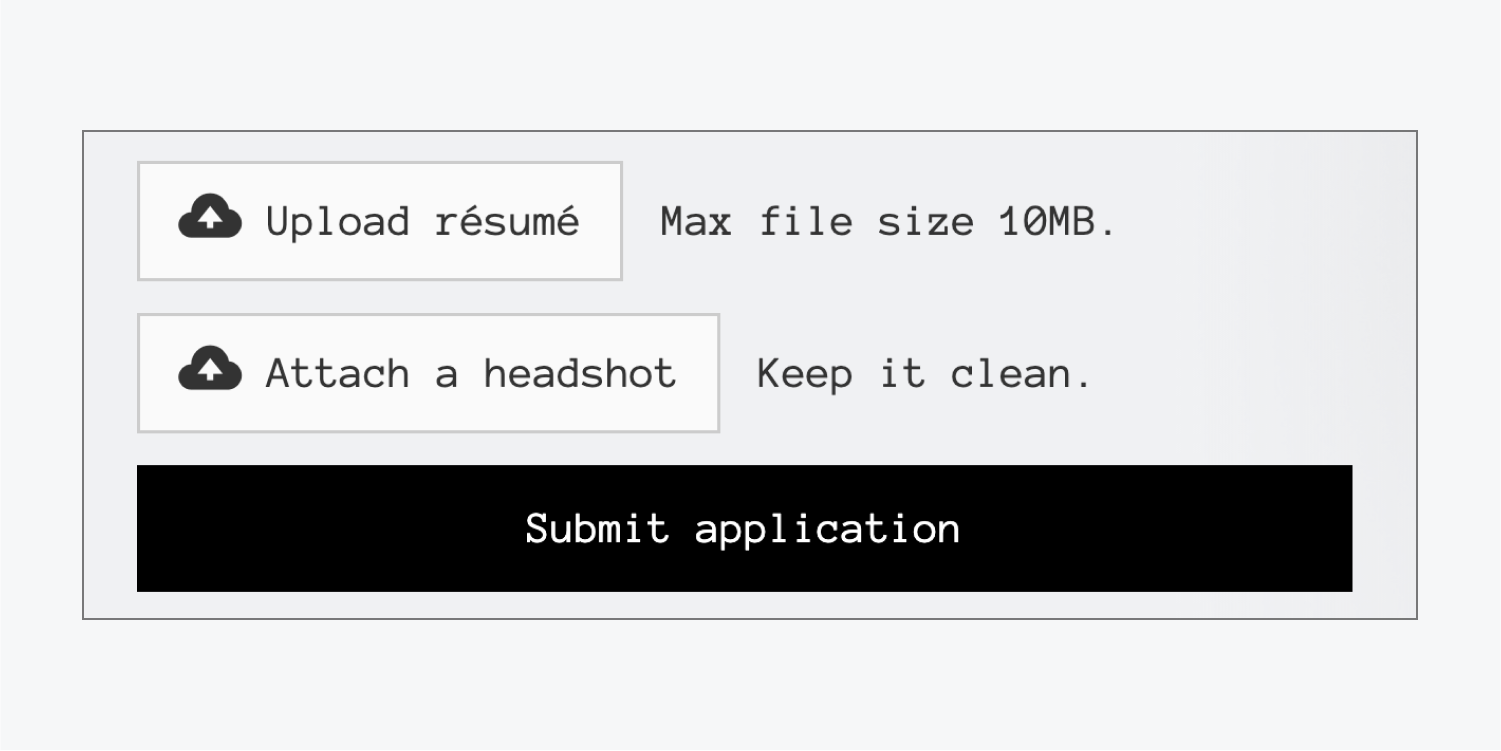Viewport: 1501px width, 751px height.
Task: Tap the arrow inside the headshot cloud icon
Action: (x=209, y=373)
